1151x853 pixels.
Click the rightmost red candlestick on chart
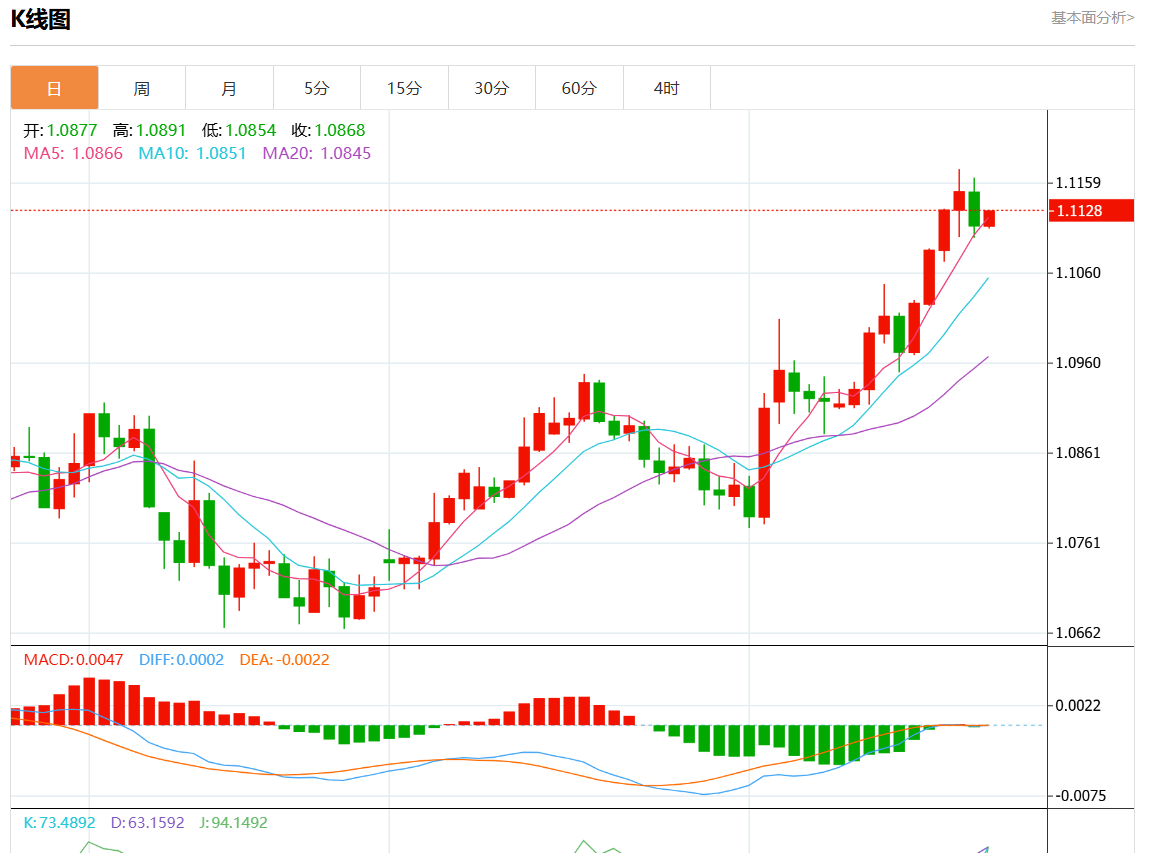click(x=989, y=218)
